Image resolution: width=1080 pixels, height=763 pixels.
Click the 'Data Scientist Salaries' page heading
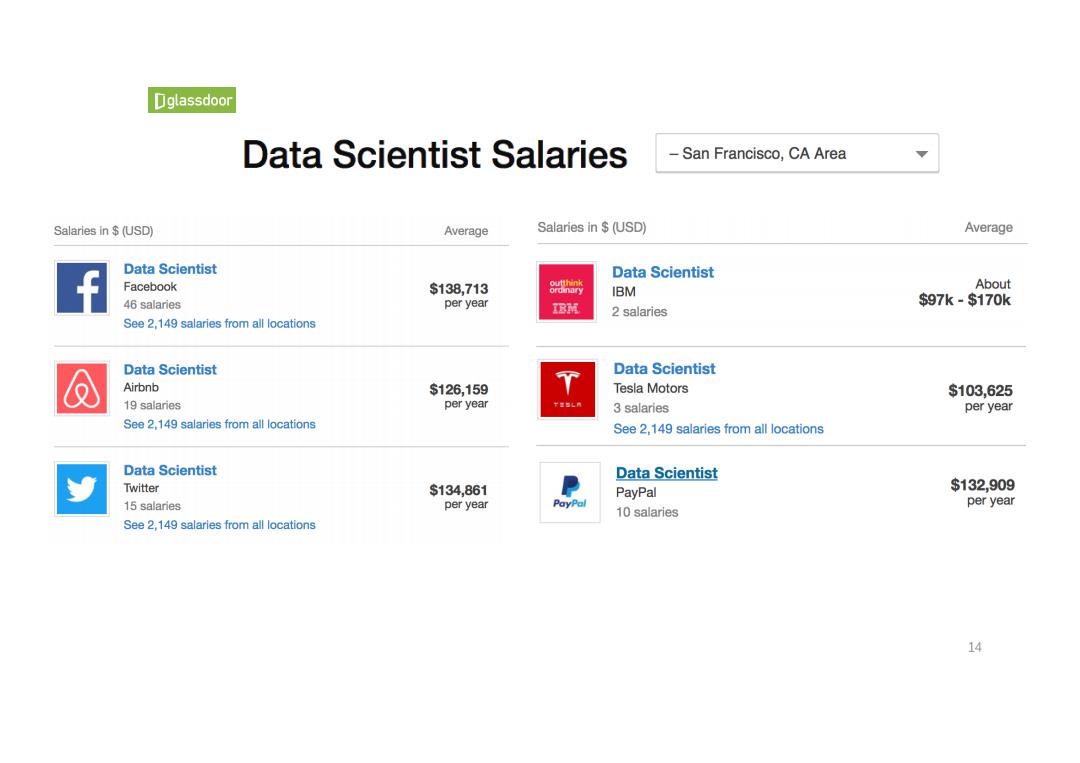[x=435, y=154]
